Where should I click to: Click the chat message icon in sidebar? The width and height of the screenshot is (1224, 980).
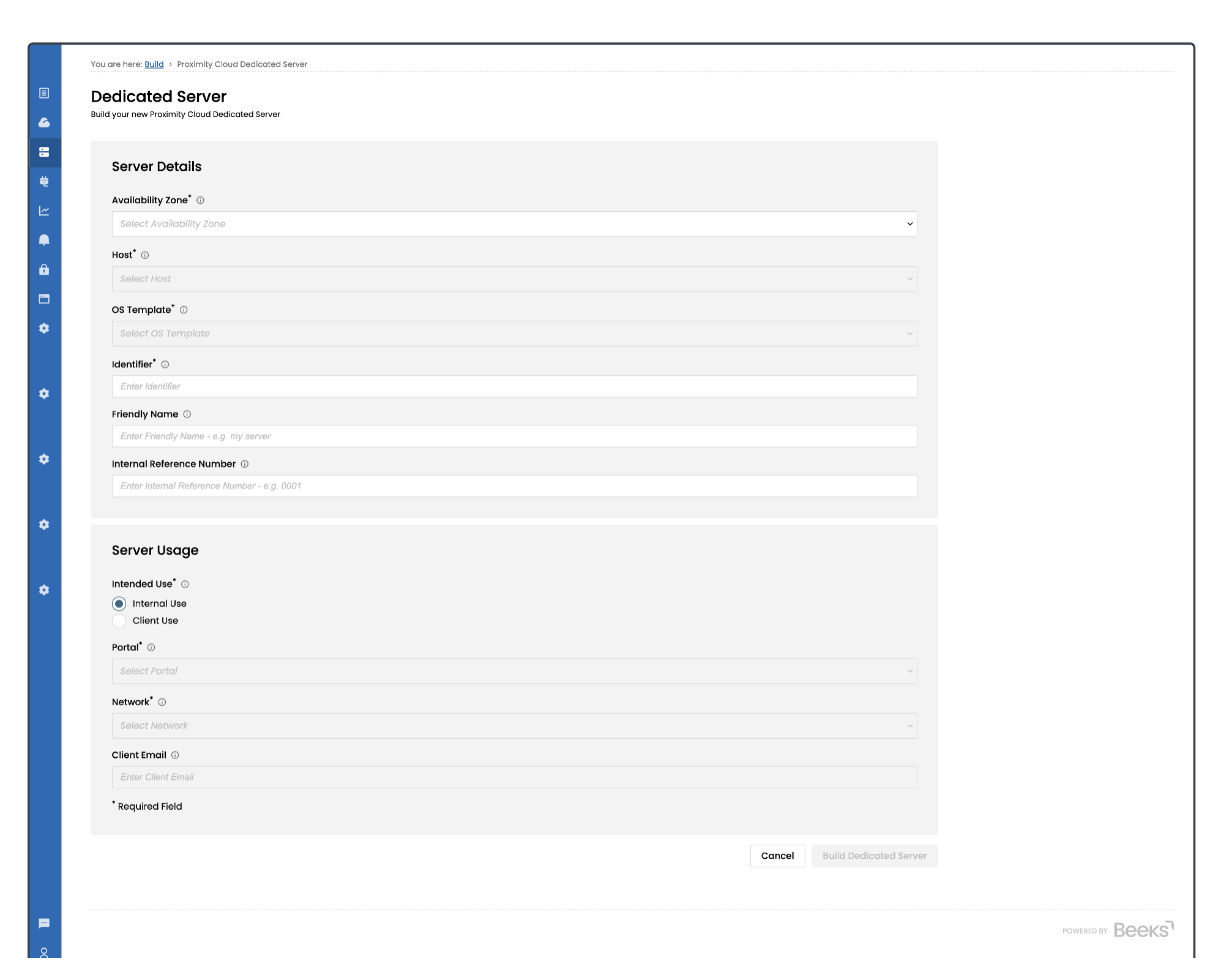click(x=44, y=923)
